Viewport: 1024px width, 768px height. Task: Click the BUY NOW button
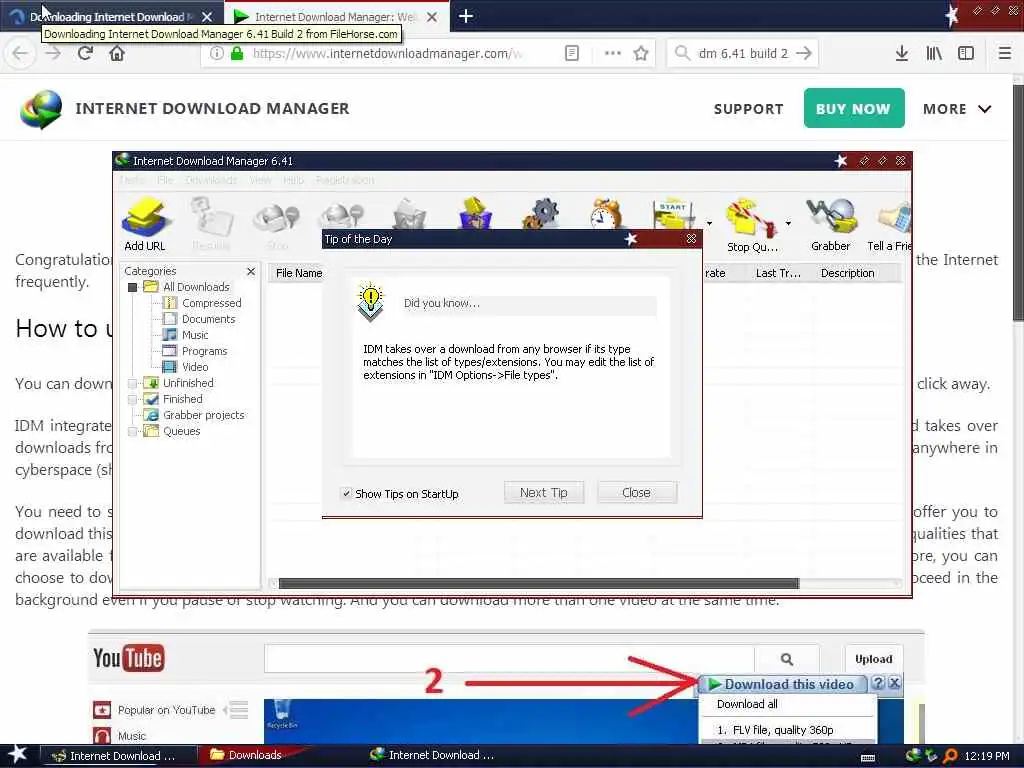[854, 108]
